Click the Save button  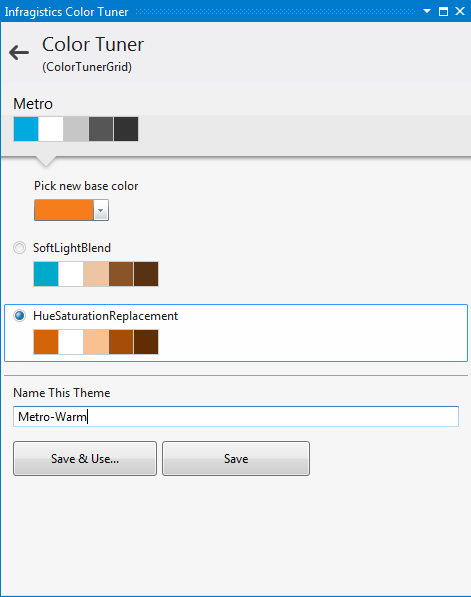pyautogui.click(x=236, y=458)
